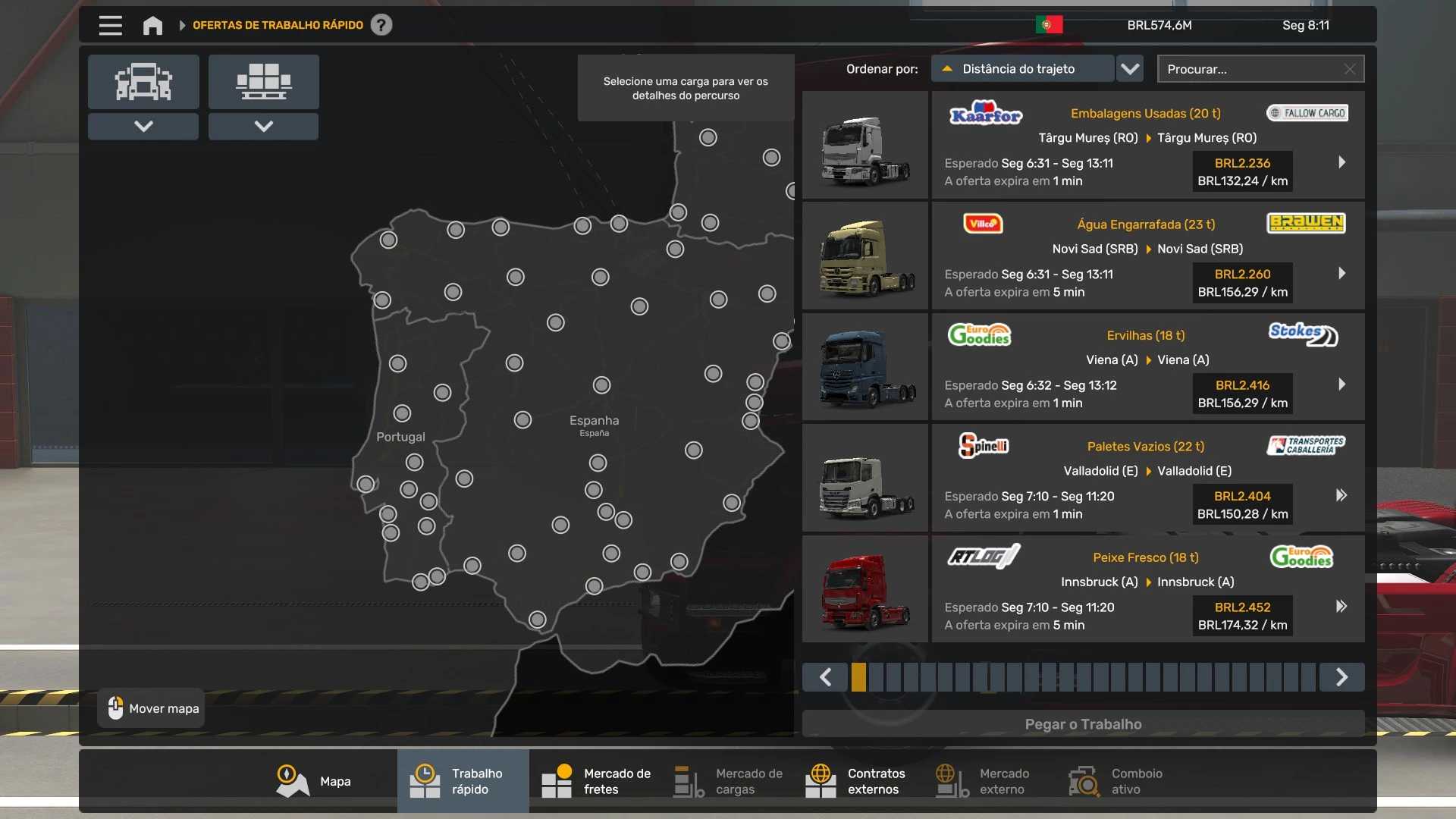Select the cargo pallet filter icon
The height and width of the screenshot is (819, 1456).
coord(263,81)
